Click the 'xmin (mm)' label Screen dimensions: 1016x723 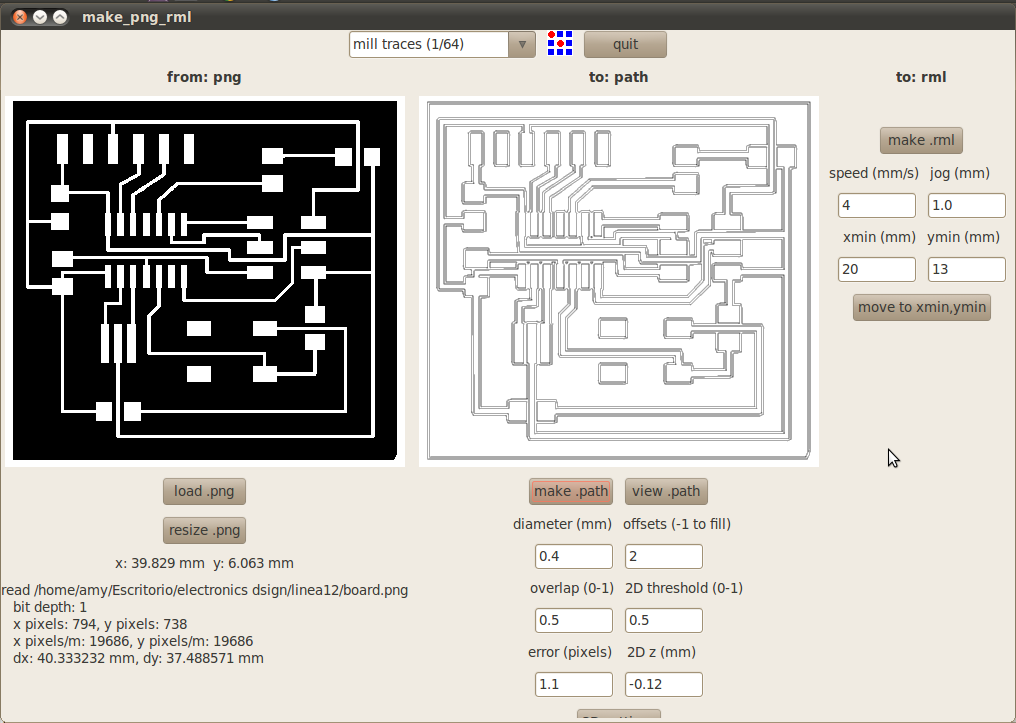(879, 237)
